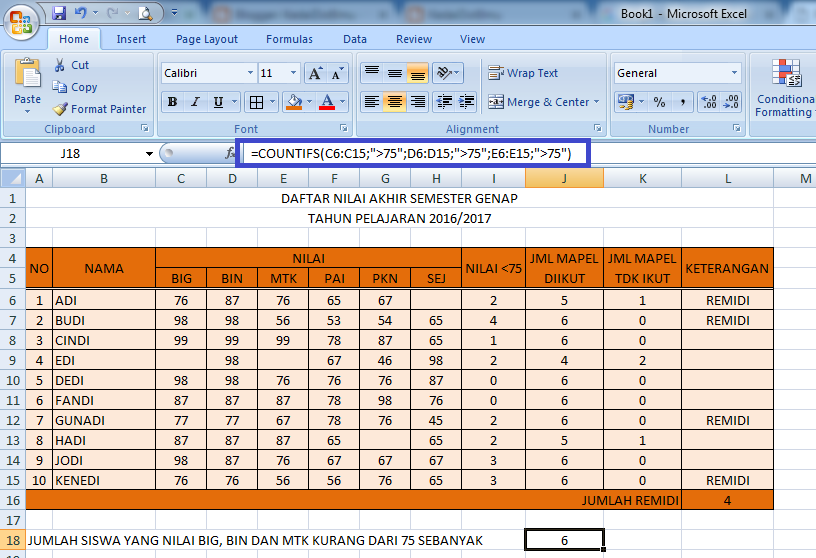816x558 pixels.
Task: Toggle Bottom Align
Action: (x=417, y=73)
